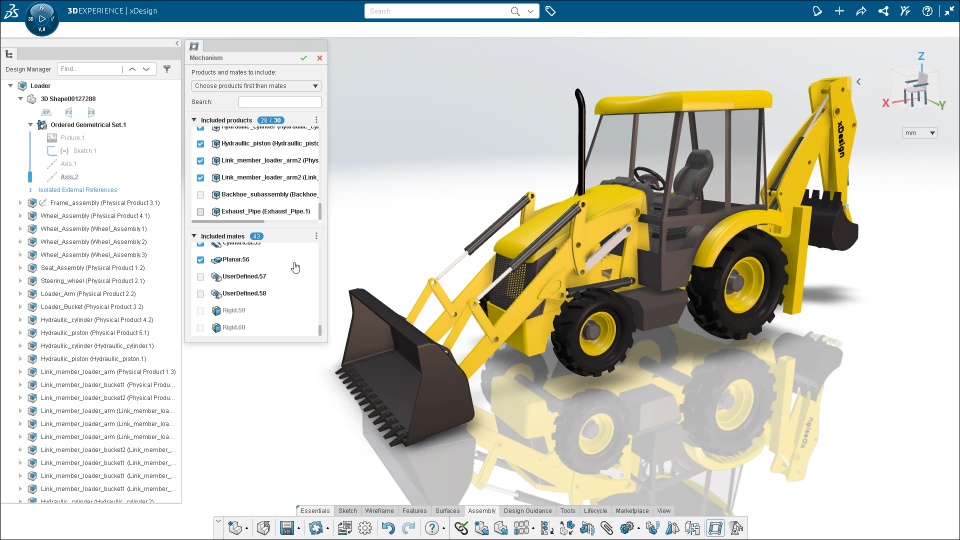Screen dimensions: 960x540
Task: Click the Mechanism panel icon tab
Action: [x=194, y=46]
